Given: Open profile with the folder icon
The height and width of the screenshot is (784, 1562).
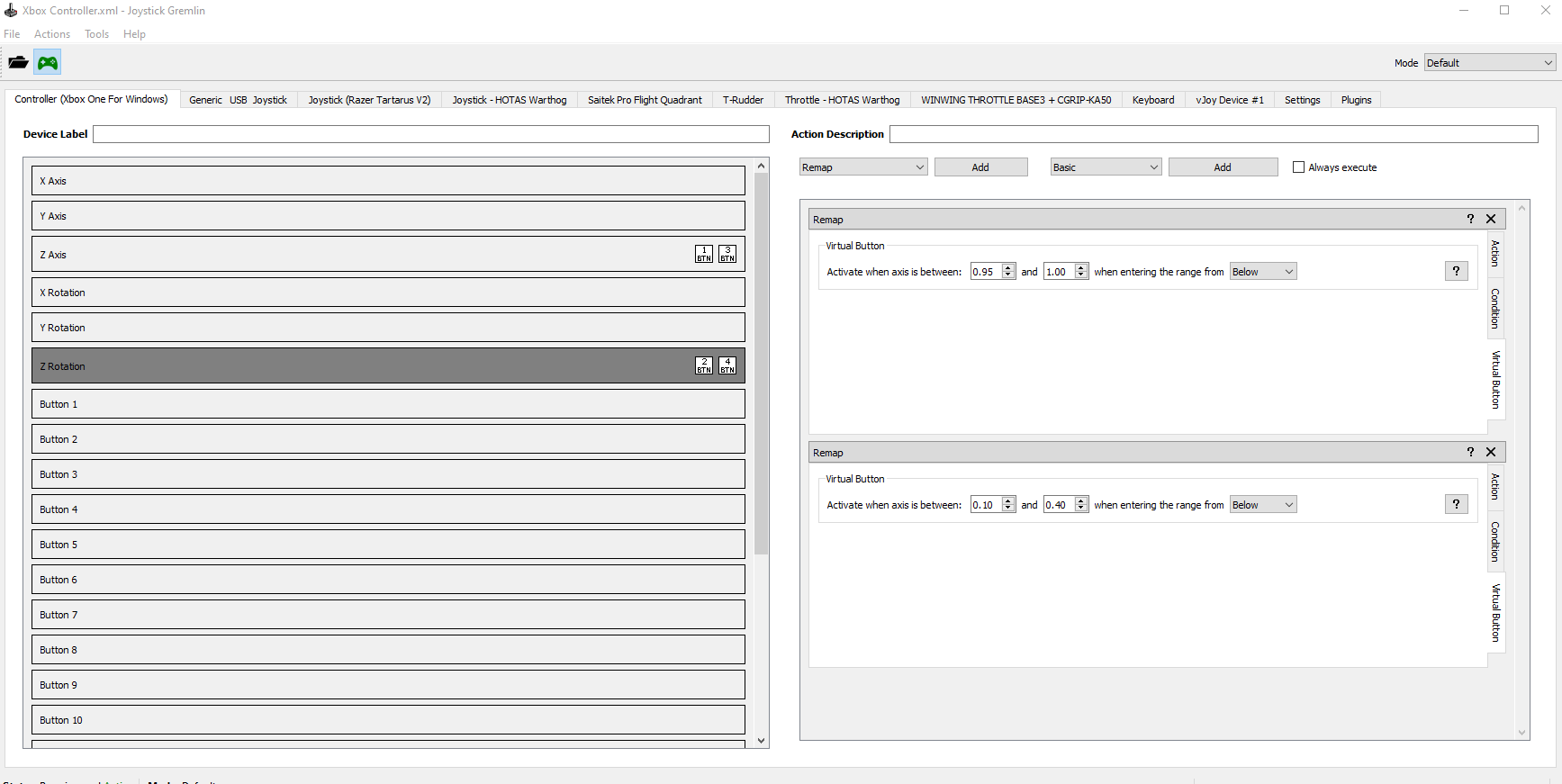Looking at the screenshot, I should click(18, 62).
